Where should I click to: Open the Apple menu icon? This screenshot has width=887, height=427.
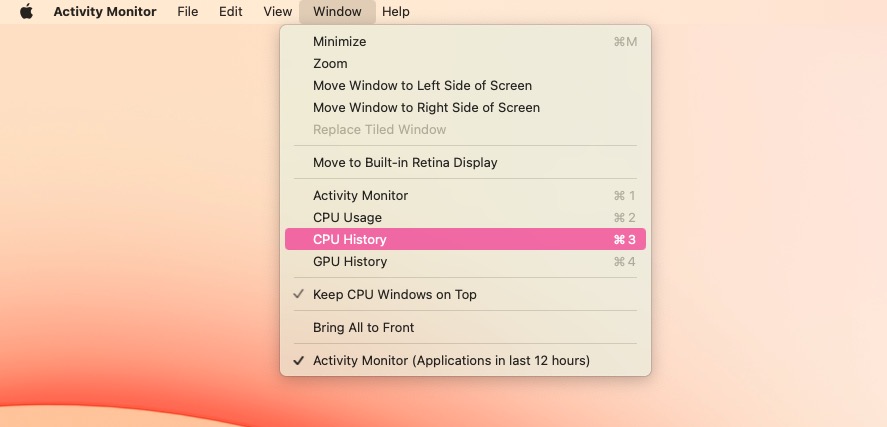pyautogui.click(x=26, y=12)
